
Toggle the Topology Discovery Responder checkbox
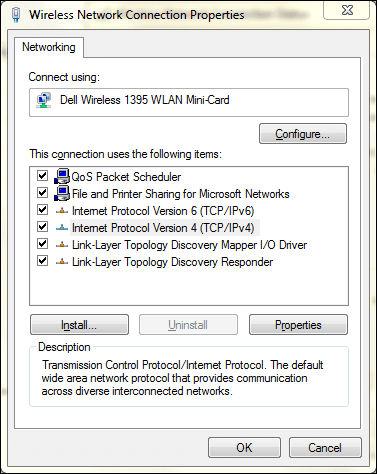42,260
